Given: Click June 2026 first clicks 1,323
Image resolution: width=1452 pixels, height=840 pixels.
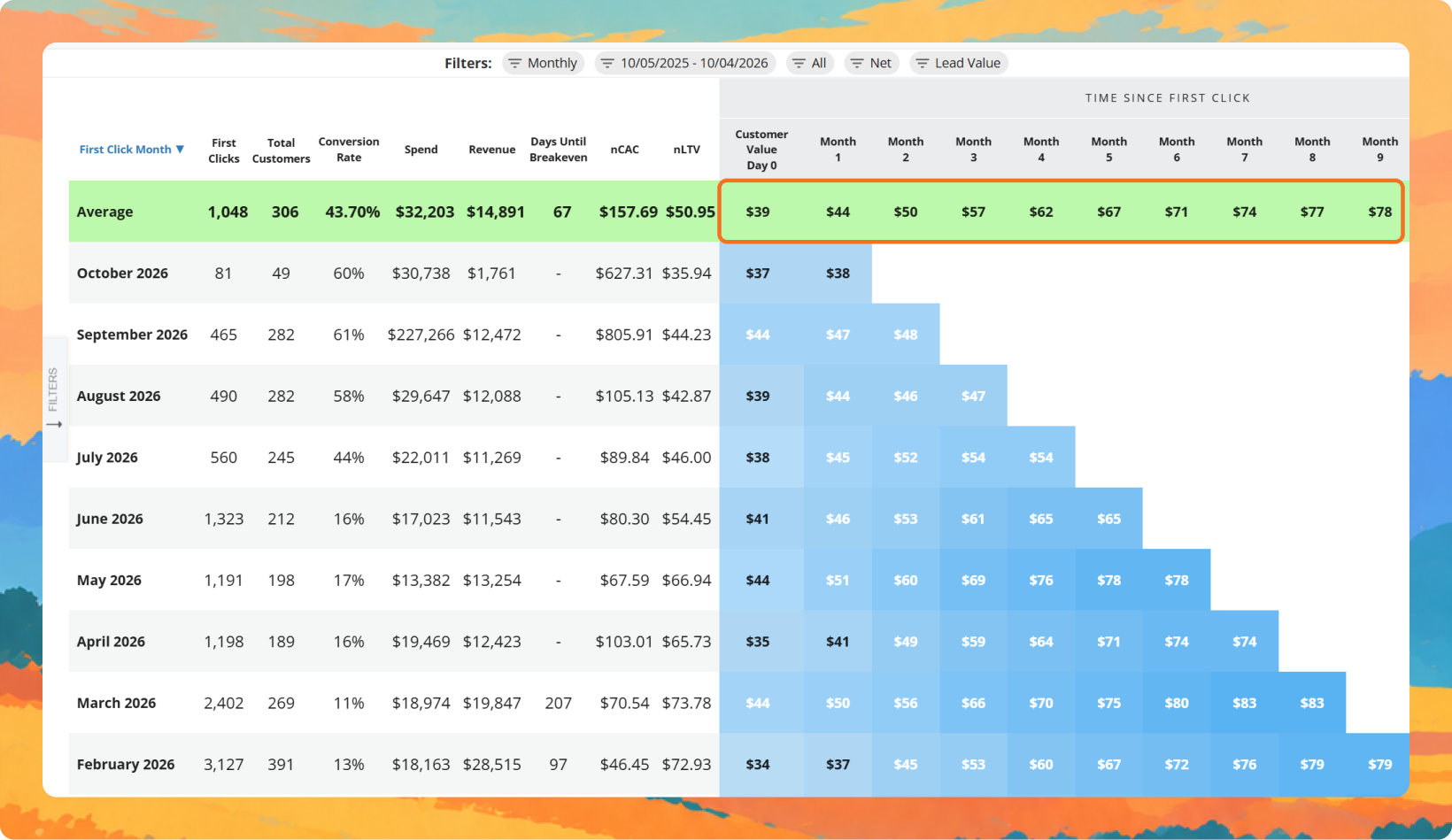Looking at the screenshot, I should pyautogui.click(x=224, y=520).
